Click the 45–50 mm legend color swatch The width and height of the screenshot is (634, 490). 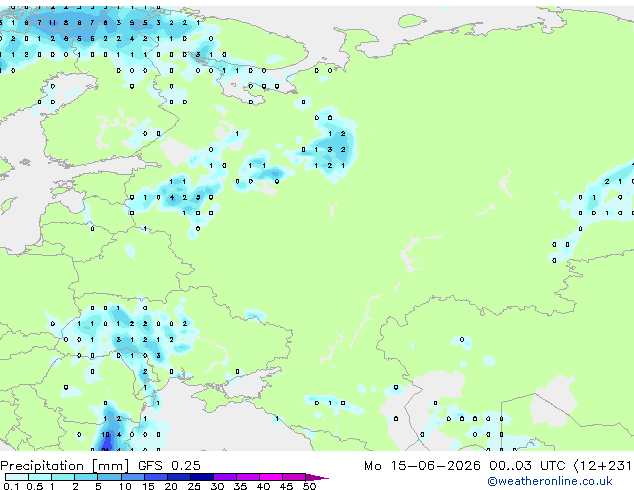(x=294, y=477)
